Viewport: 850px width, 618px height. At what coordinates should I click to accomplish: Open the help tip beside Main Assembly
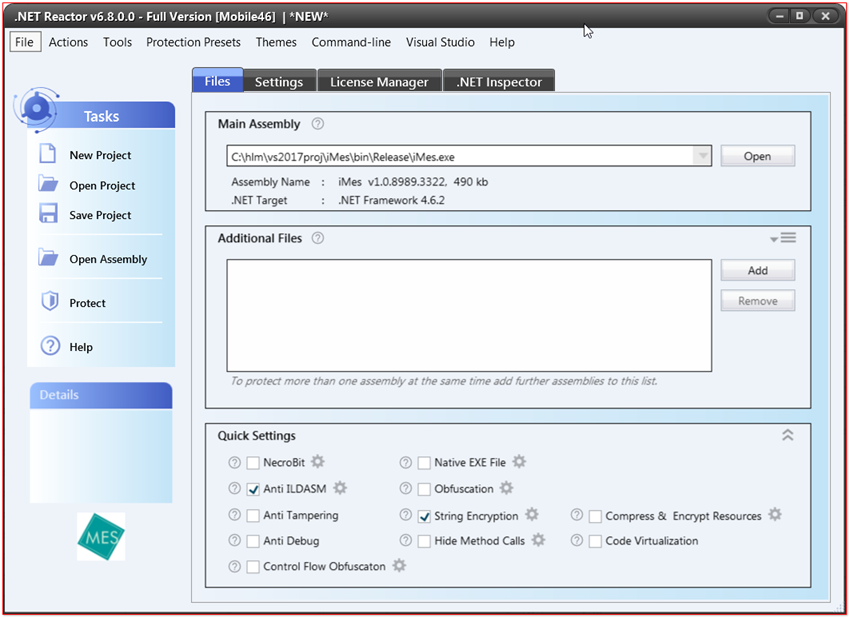click(318, 124)
